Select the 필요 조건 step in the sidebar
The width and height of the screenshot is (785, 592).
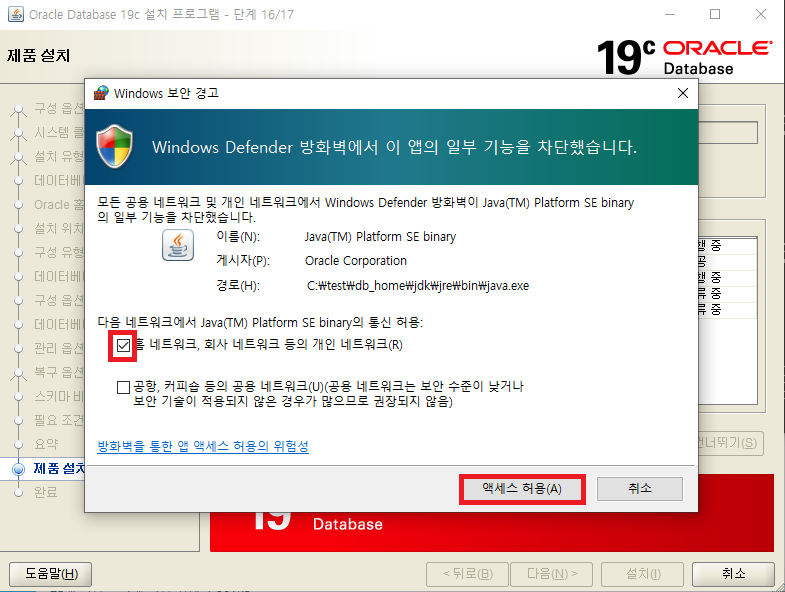[59, 420]
